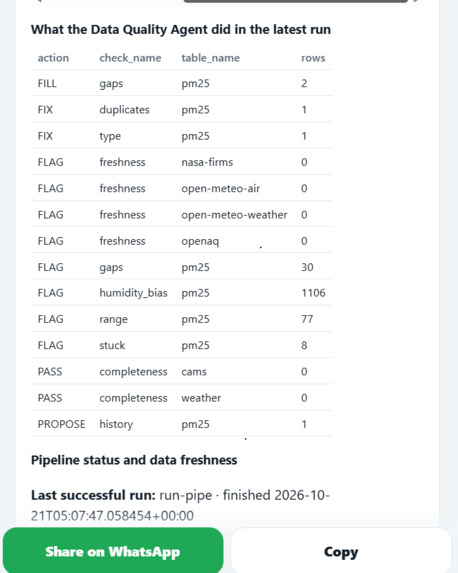Click the table_name column header
Screen dimensions: 458x573
coord(211,58)
